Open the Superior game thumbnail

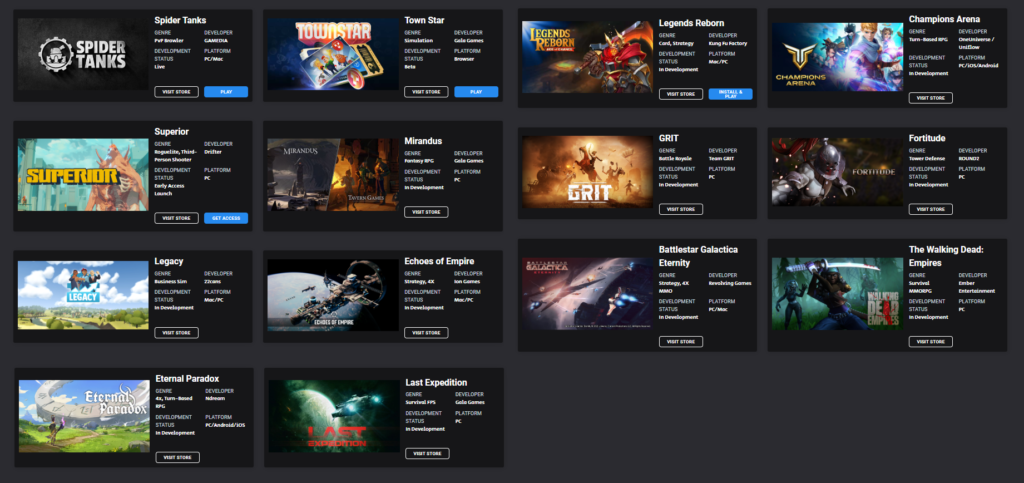pos(83,174)
